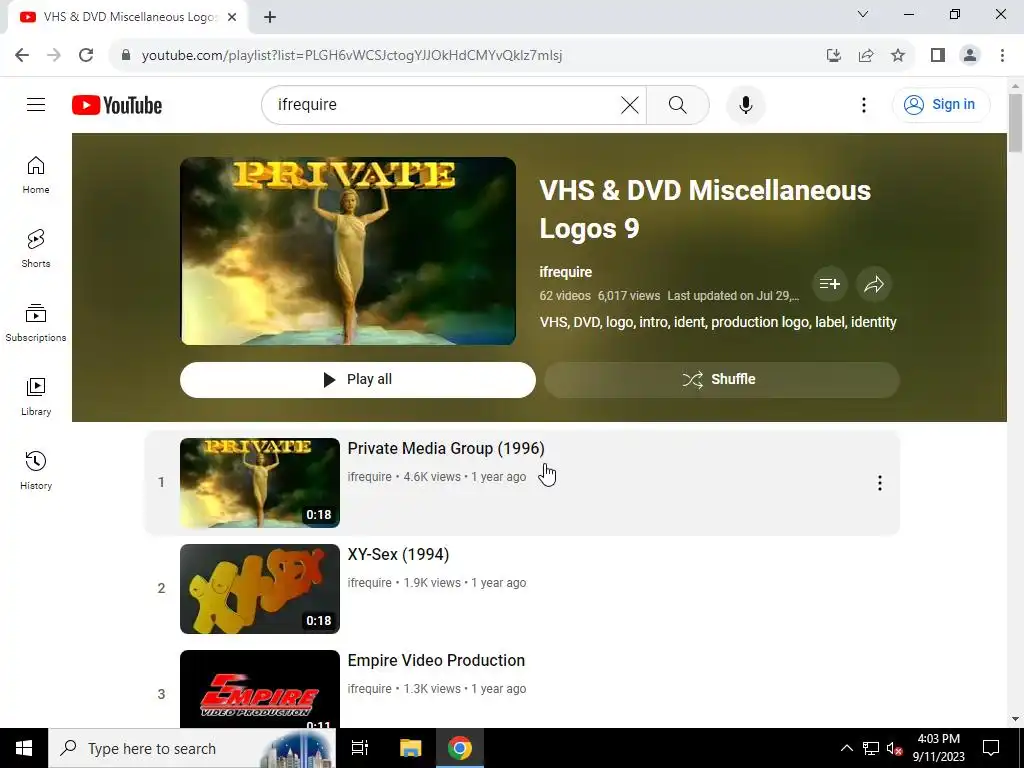Click ifrequire under Private Media Group video

pos(370,477)
